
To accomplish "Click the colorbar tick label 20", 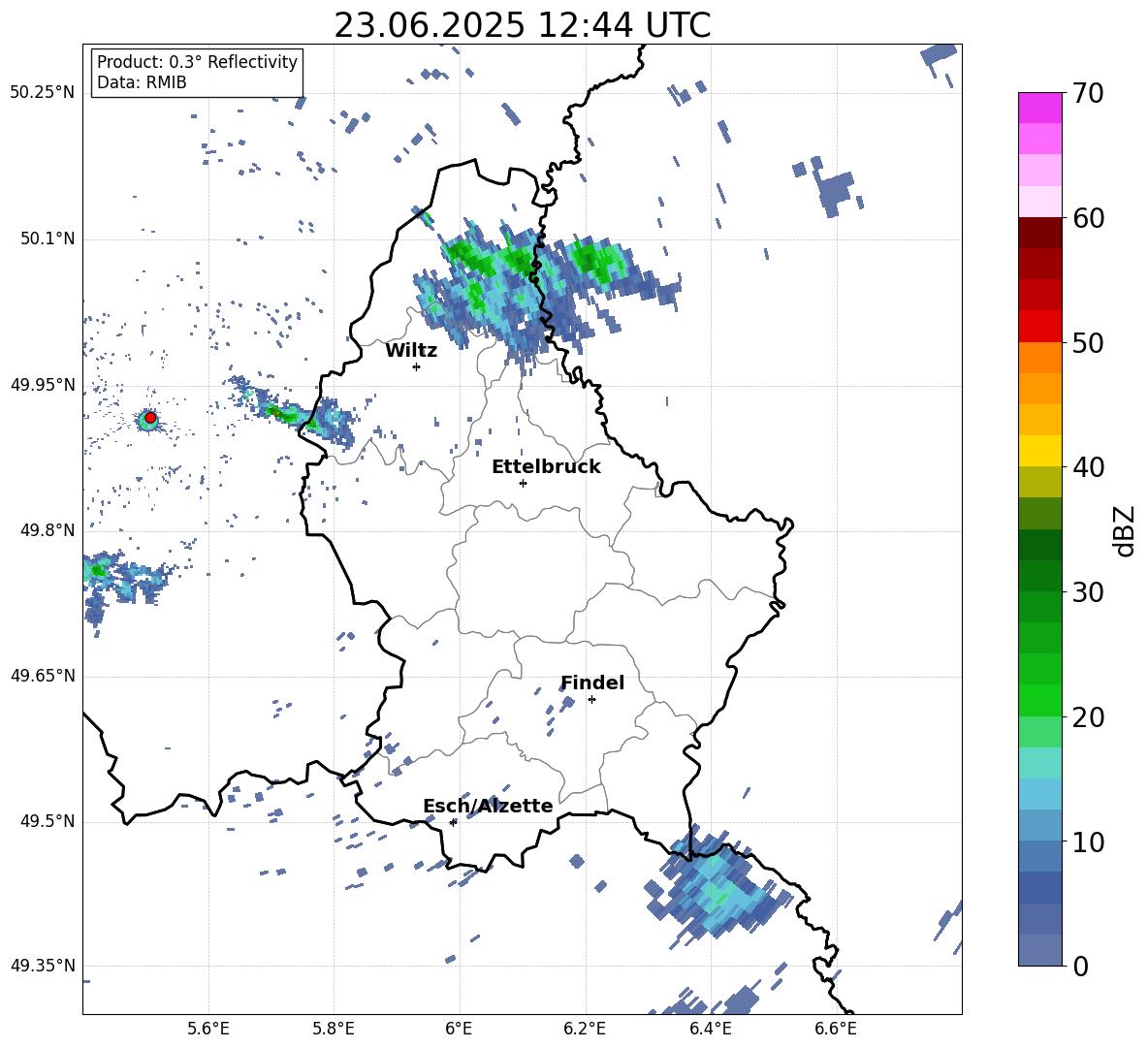I will 1088,717.
